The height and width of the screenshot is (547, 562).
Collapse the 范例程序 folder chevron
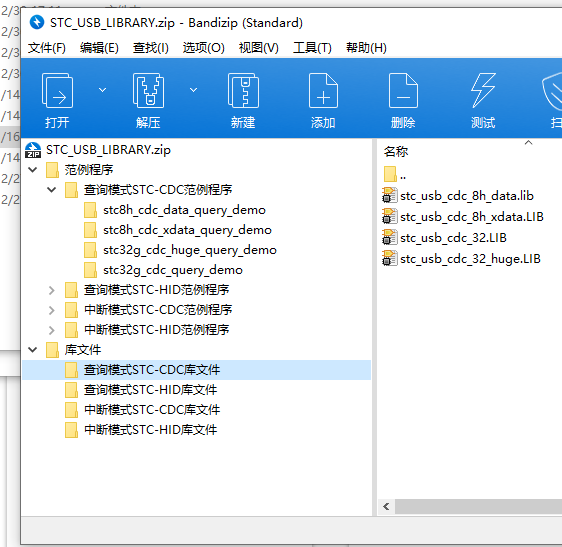point(33,170)
